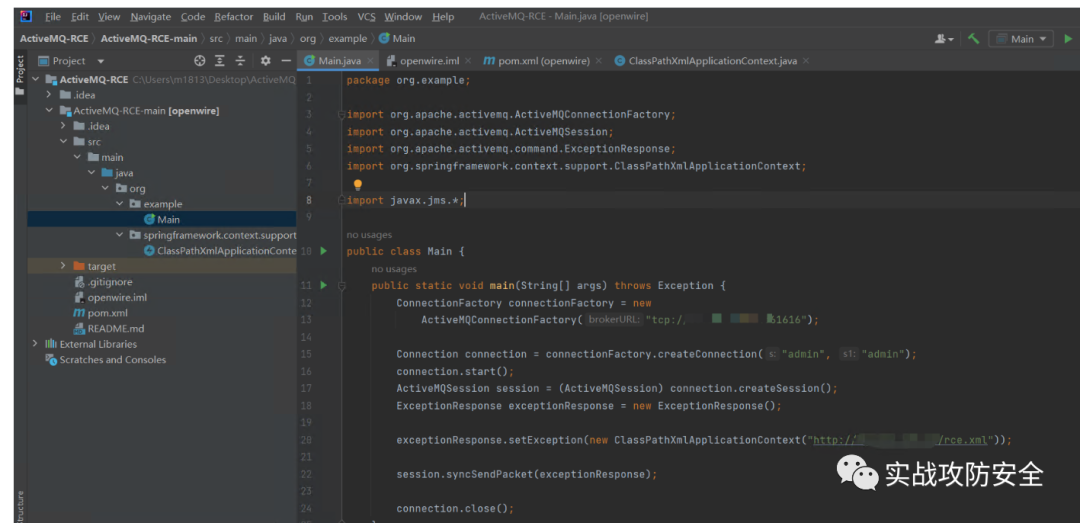The height and width of the screenshot is (523, 1080).
Task: Expand the top-level .idea folder
Action: coord(50,95)
